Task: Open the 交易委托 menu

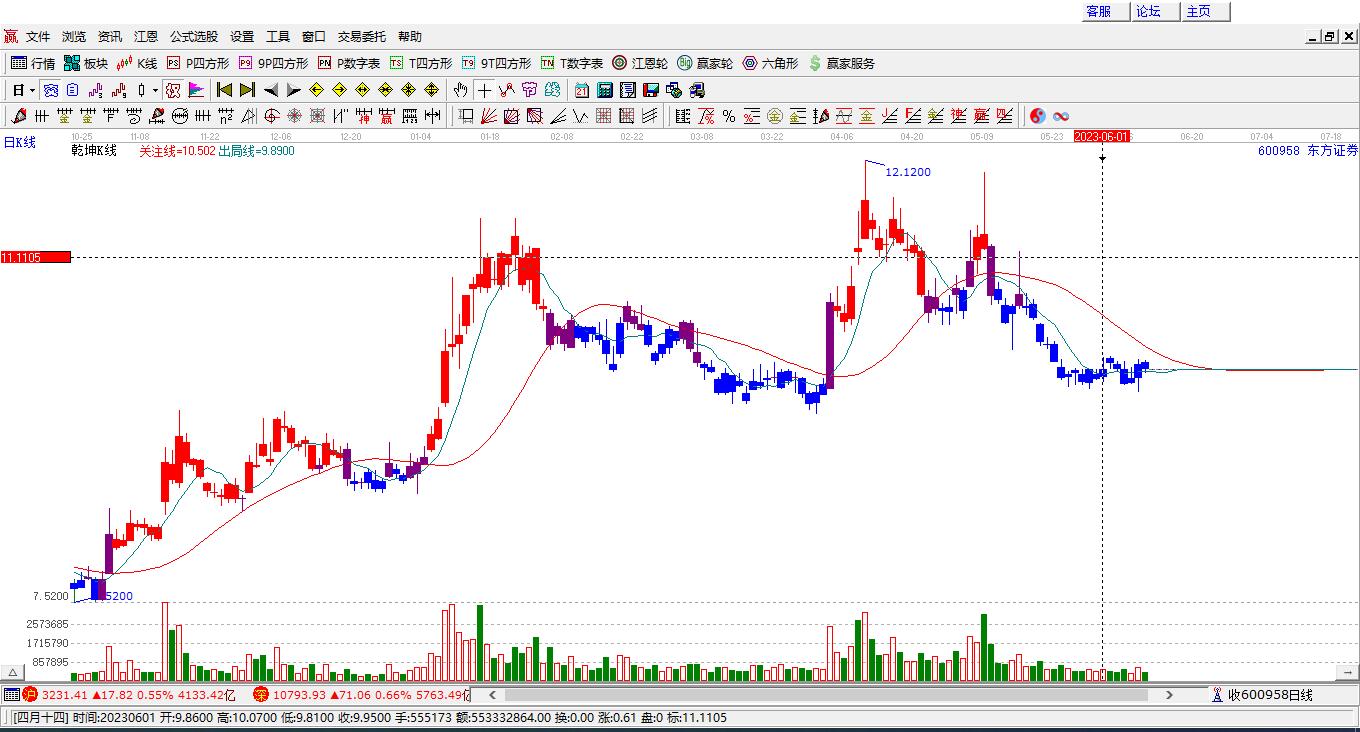Action: tap(362, 37)
